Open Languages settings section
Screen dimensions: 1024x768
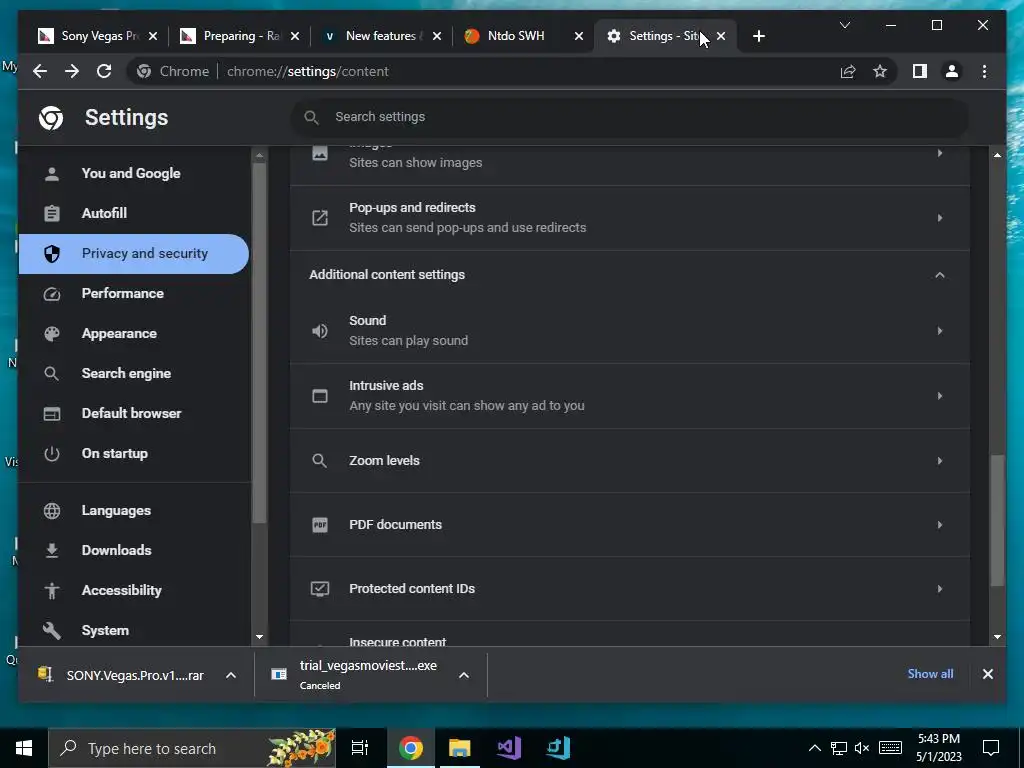[134, 511]
